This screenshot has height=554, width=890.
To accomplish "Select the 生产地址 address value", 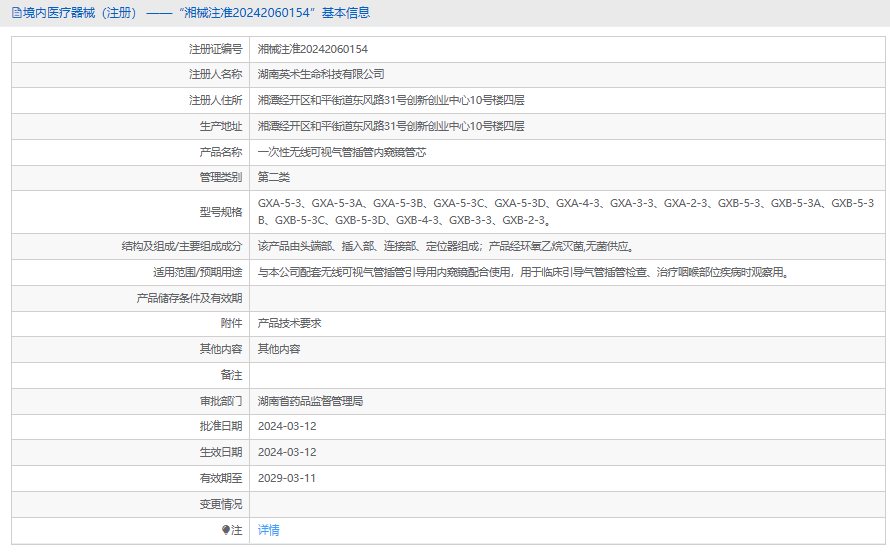I will (x=391, y=126).
